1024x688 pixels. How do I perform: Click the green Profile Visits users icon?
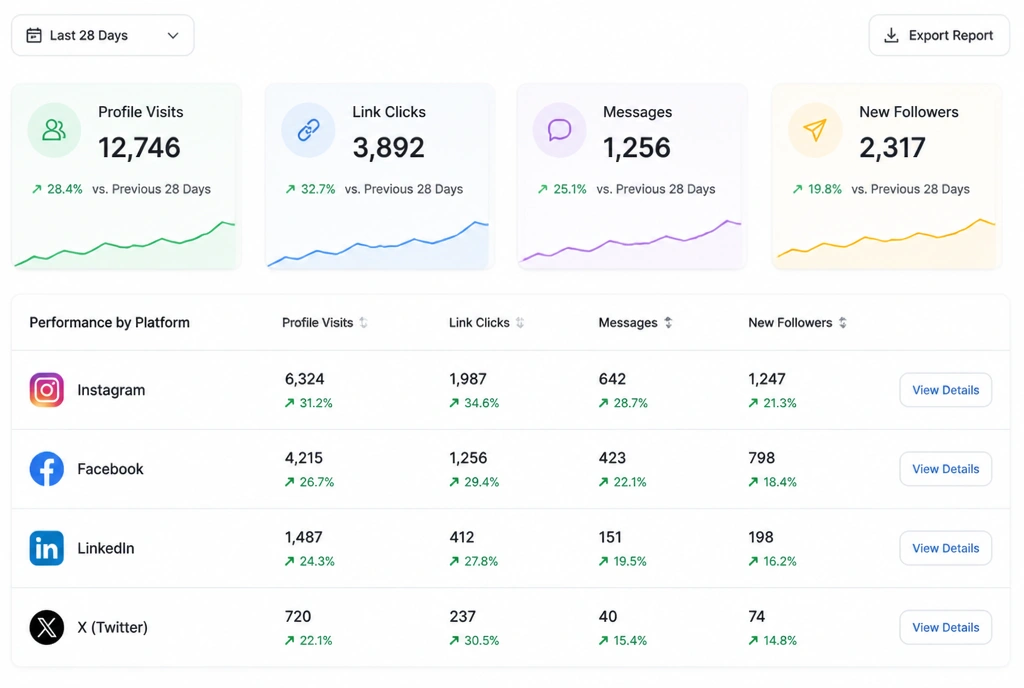click(54, 130)
